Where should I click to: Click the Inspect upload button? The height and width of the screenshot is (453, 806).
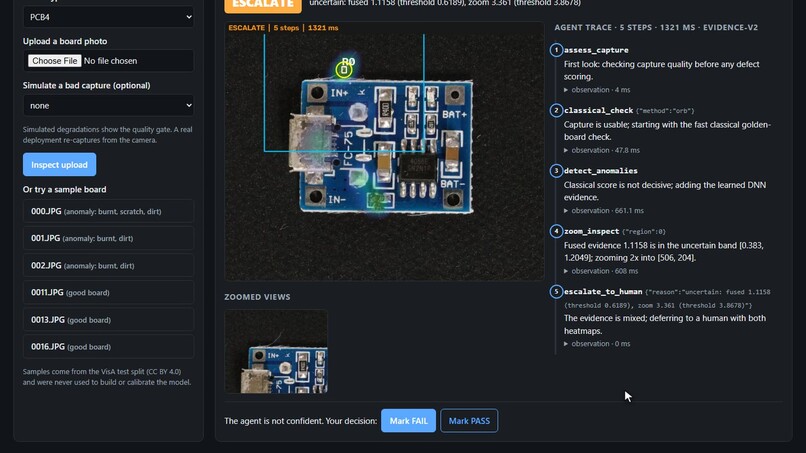(x=59, y=165)
